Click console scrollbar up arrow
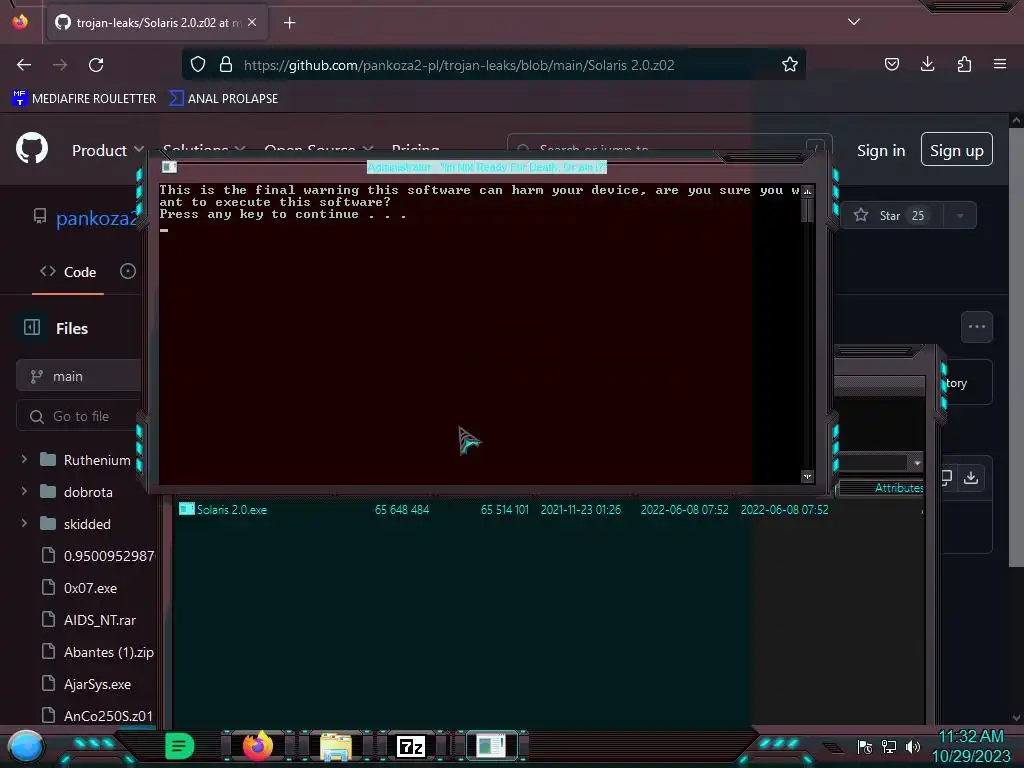 tap(808, 191)
